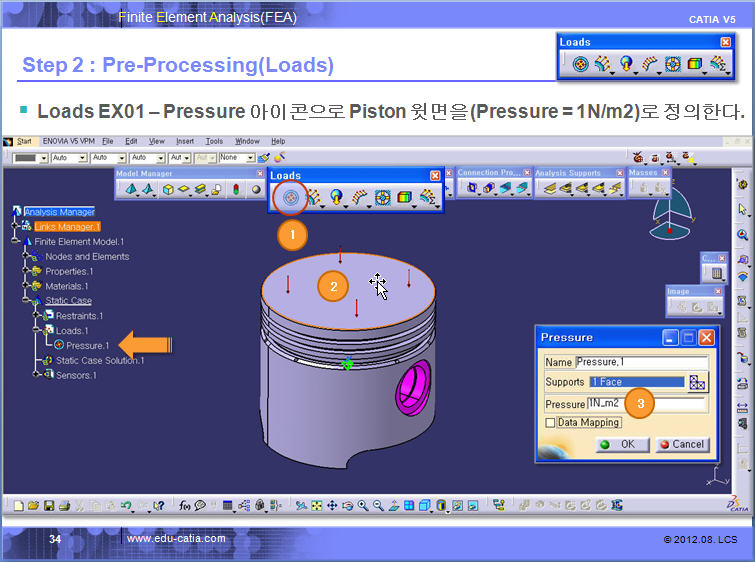The height and width of the screenshot is (562, 755).
Task: Click the New document icon
Action: 18,506
